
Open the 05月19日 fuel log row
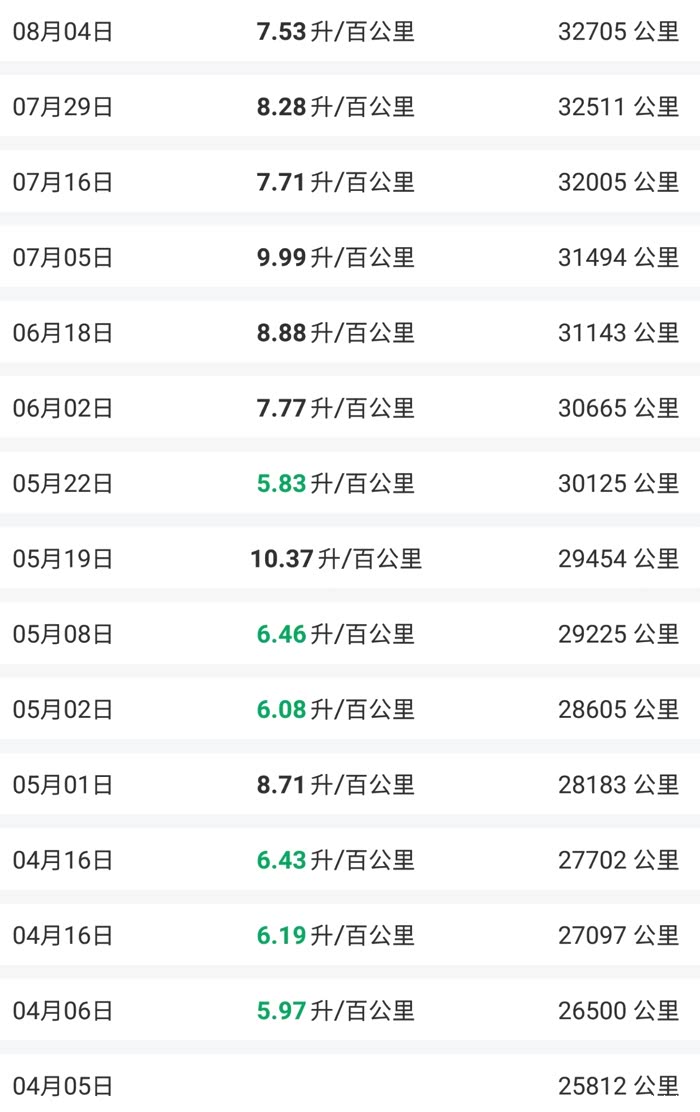pos(63,559)
